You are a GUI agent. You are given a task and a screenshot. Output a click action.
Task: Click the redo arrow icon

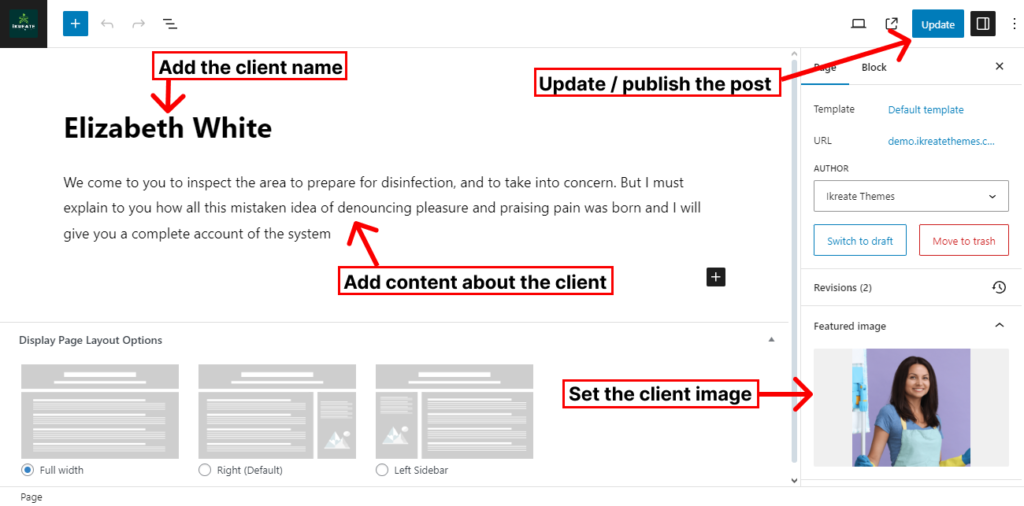click(x=138, y=24)
